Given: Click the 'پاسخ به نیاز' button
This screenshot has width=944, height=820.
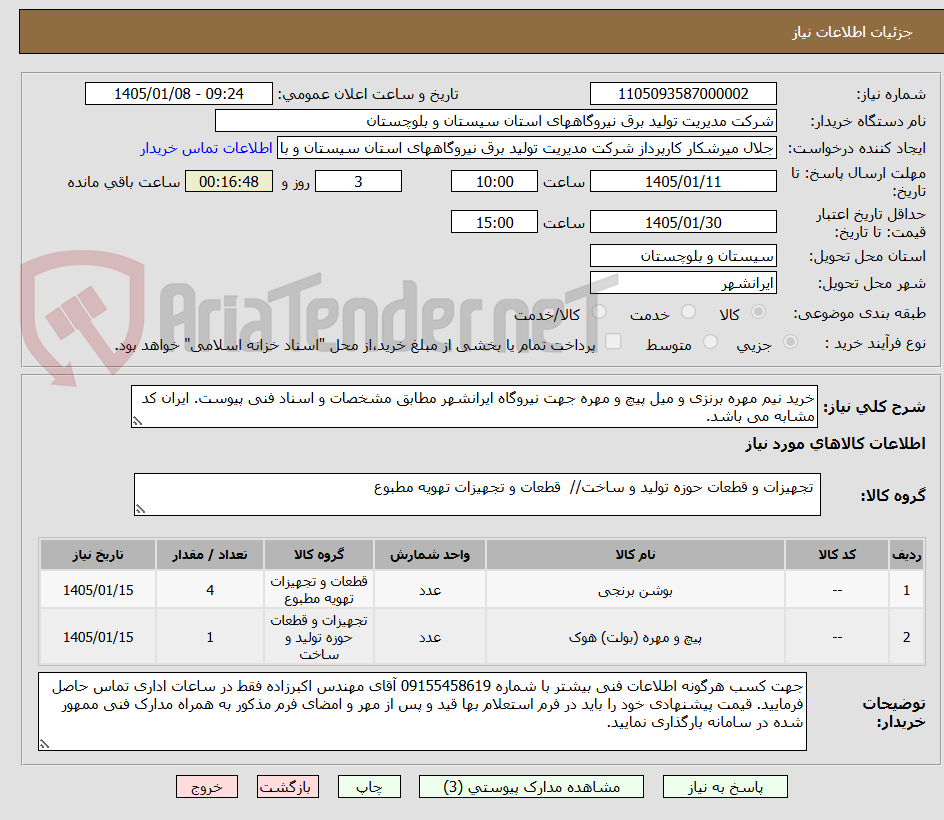Looking at the screenshot, I should (725, 787).
